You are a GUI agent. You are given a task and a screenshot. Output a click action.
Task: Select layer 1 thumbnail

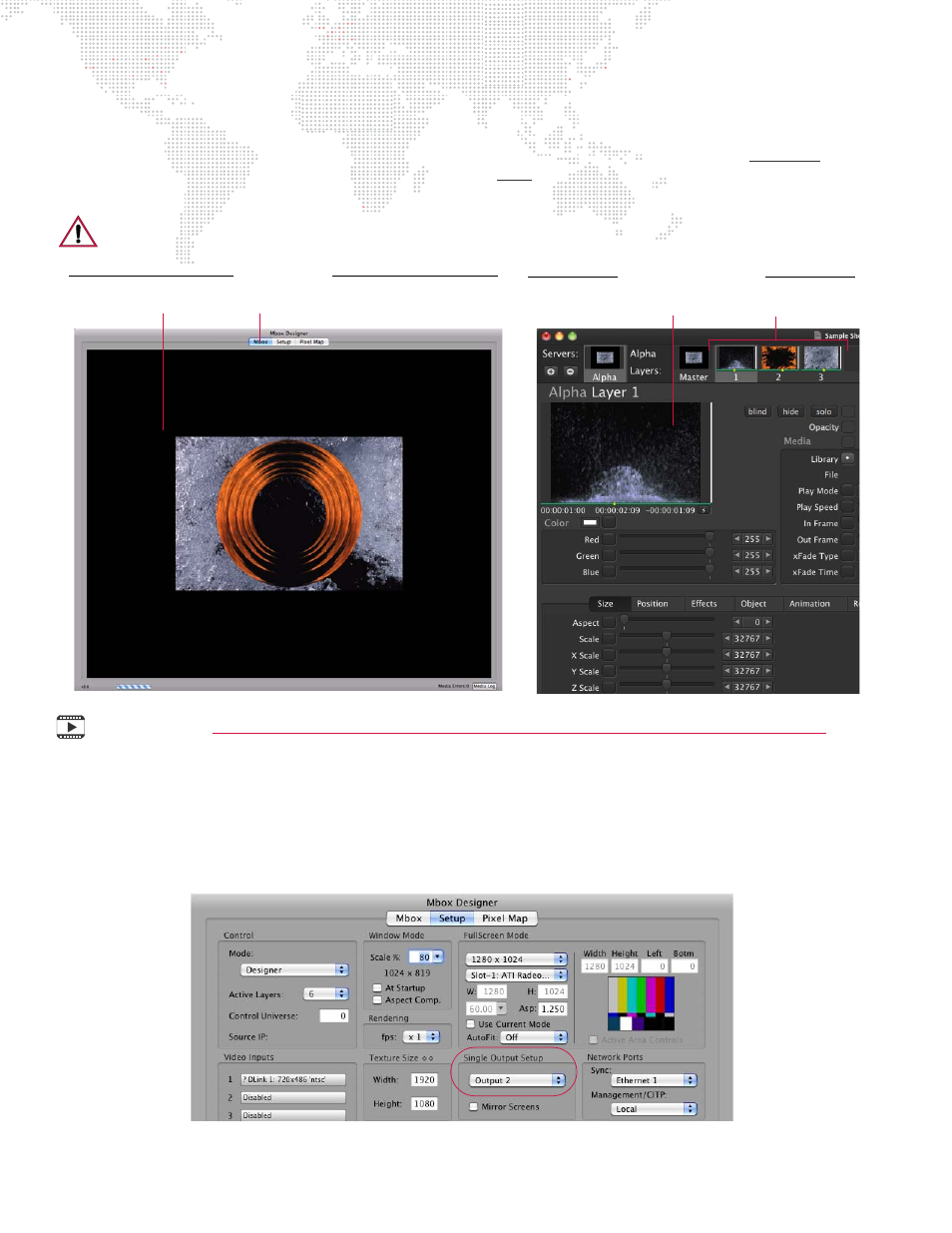pyautogui.click(x=736, y=358)
